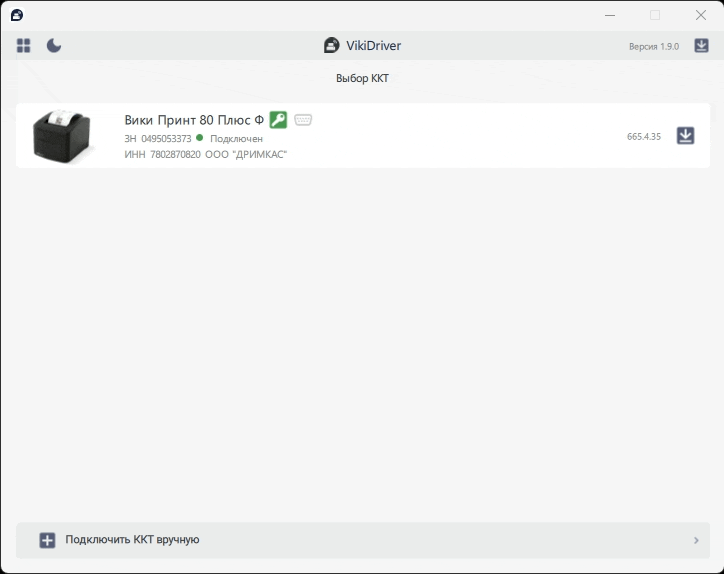Download firmware using icon next to 665.4.35
This screenshot has width=724, height=574.
coord(685,136)
